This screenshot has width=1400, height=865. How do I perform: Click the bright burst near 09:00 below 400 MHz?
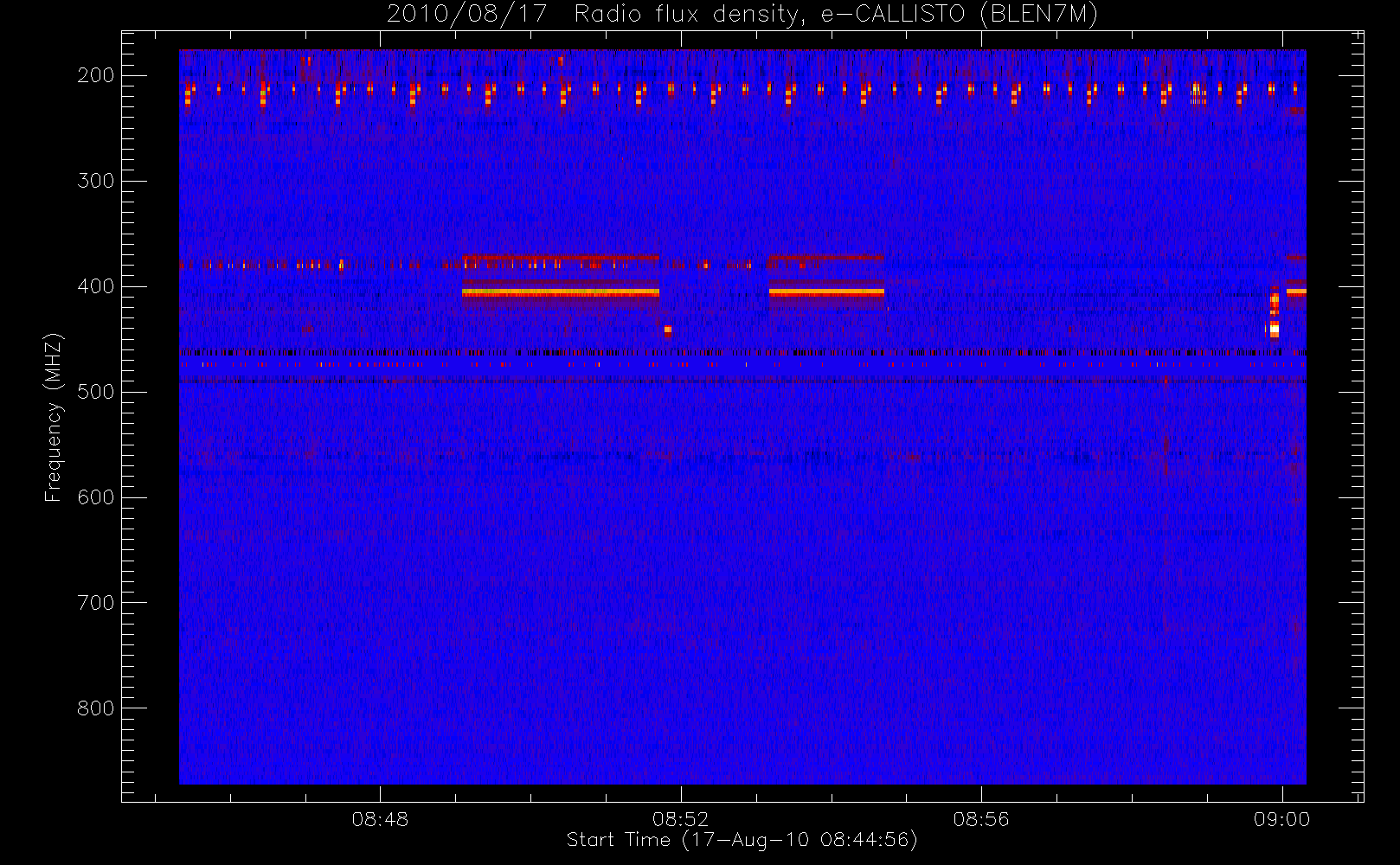coord(1274,315)
